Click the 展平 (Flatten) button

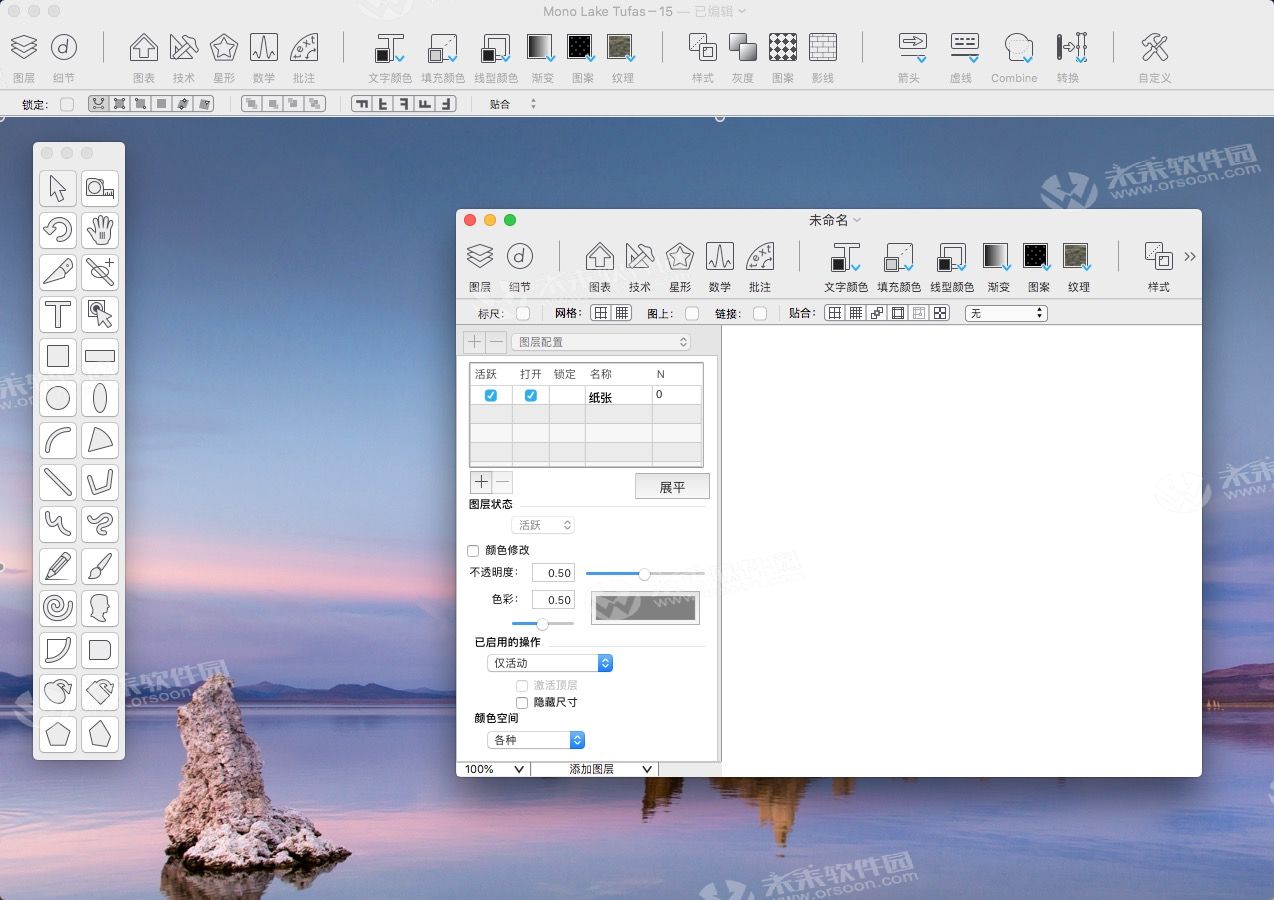click(x=672, y=486)
